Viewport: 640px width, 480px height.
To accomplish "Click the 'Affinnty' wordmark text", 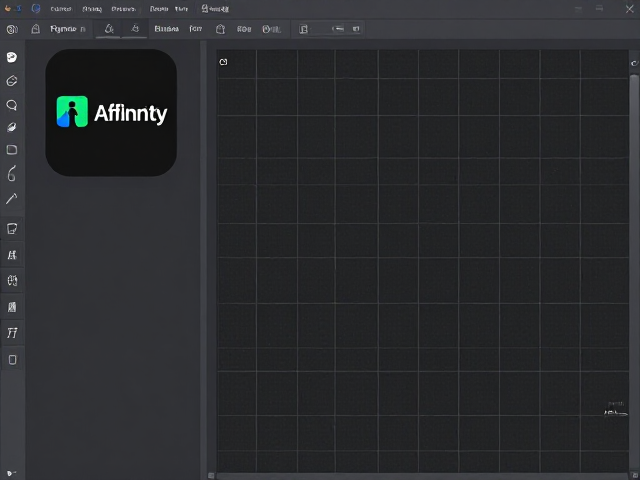I will point(131,113).
